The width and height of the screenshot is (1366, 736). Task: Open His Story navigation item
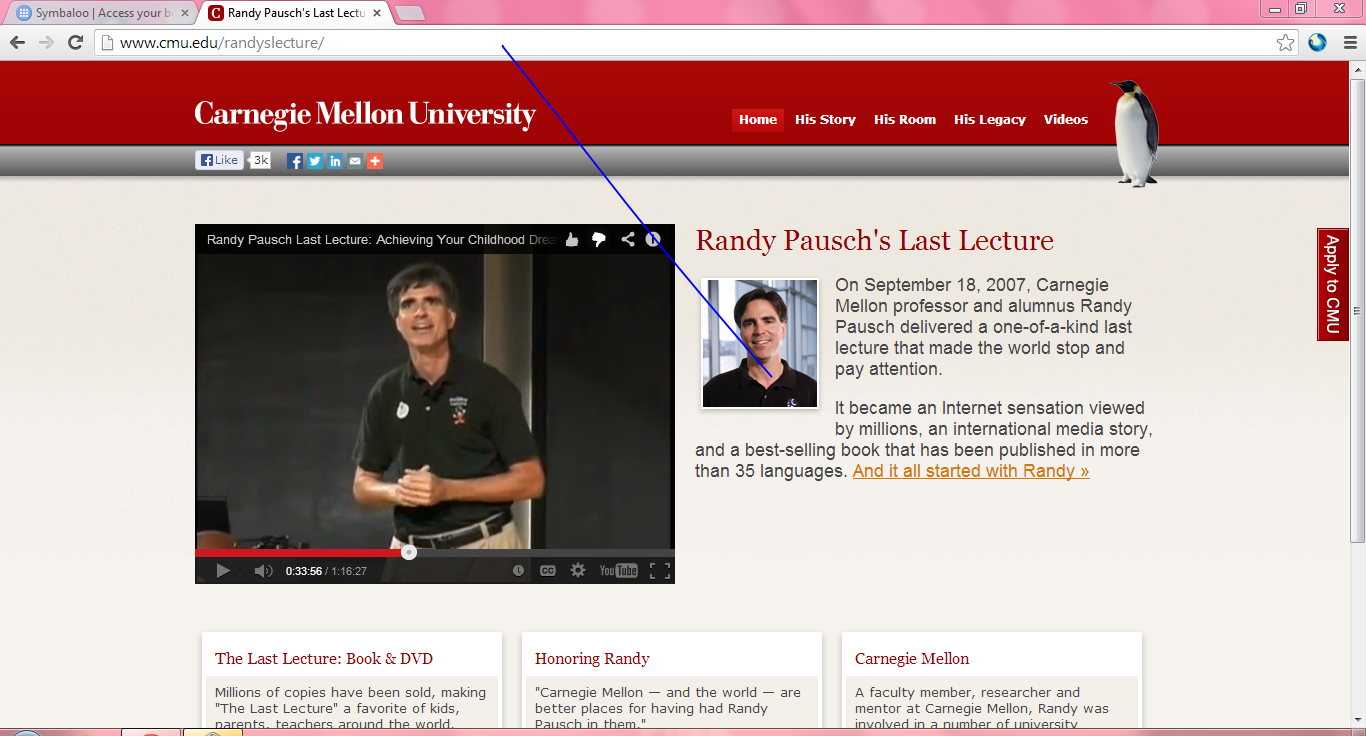click(825, 120)
